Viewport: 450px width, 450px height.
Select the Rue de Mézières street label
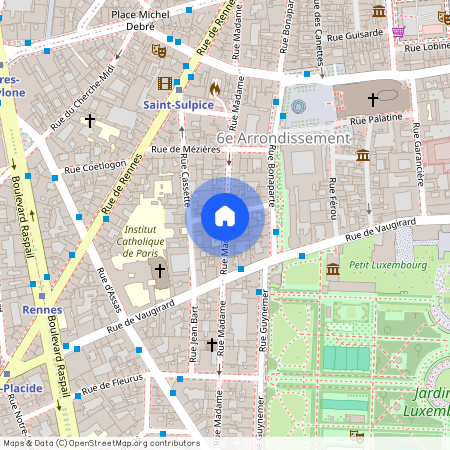pos(186,149)
